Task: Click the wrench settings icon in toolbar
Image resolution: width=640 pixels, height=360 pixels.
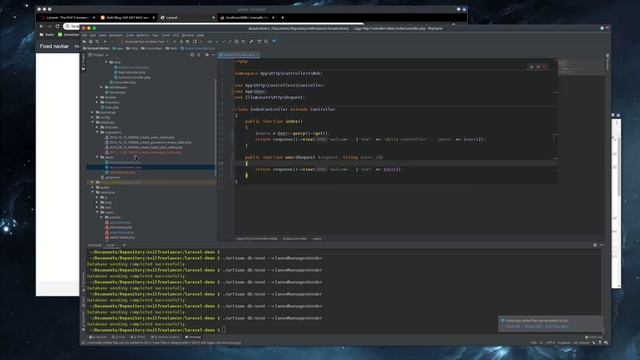Action: click(x=251, y=41)
